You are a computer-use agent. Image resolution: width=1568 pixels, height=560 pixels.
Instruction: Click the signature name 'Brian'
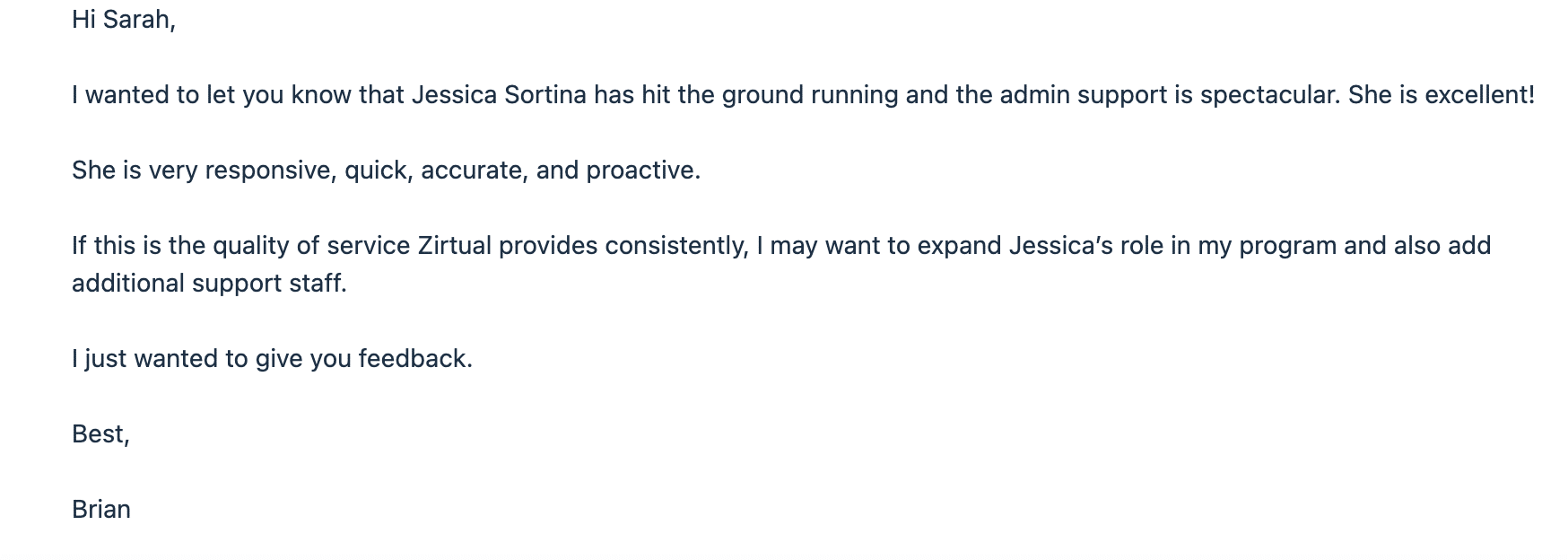(x=101, y=510)
